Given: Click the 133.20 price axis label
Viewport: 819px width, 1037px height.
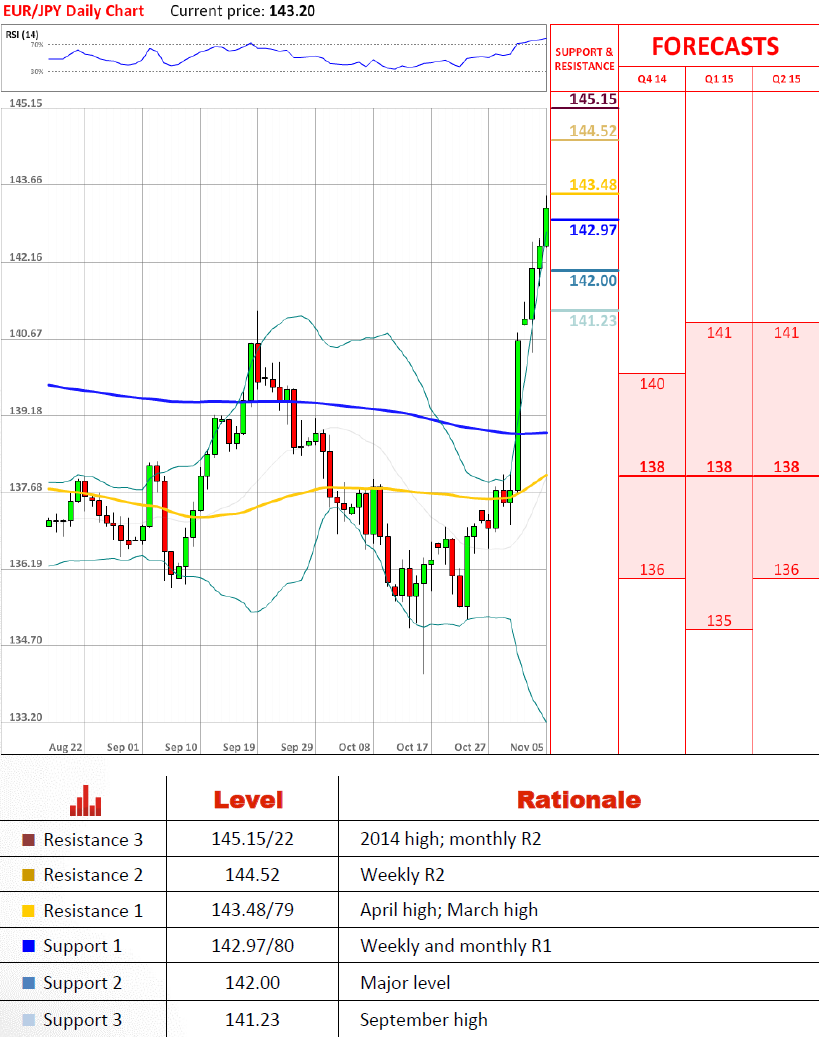Looking at the screenshot, I should [x=26, y=718].
